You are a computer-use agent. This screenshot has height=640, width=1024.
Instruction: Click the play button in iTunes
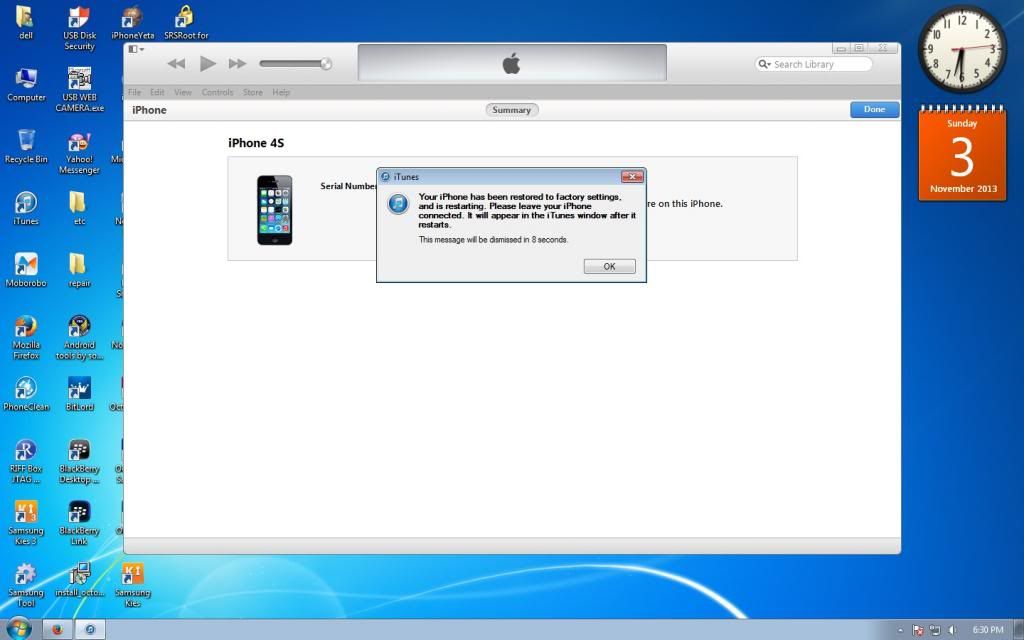pyautogui.click(x=207, y=64)
